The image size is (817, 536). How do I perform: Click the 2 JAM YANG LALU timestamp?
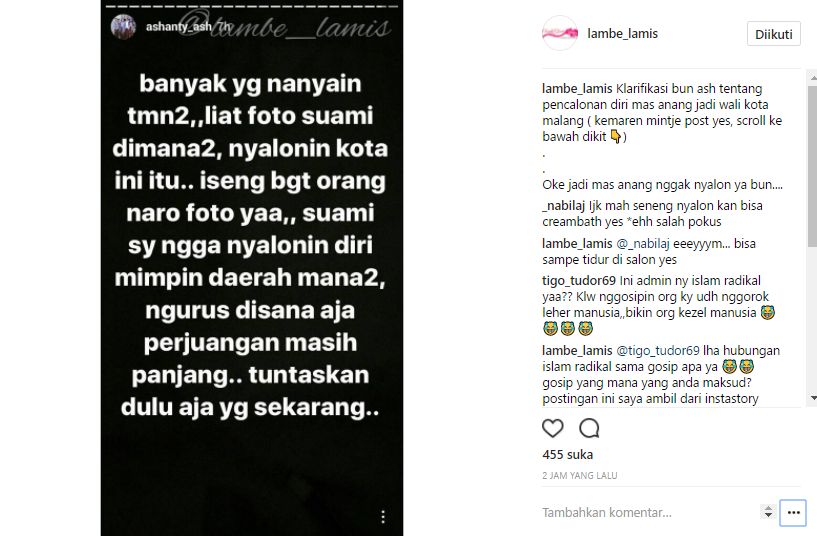[579, 476]
